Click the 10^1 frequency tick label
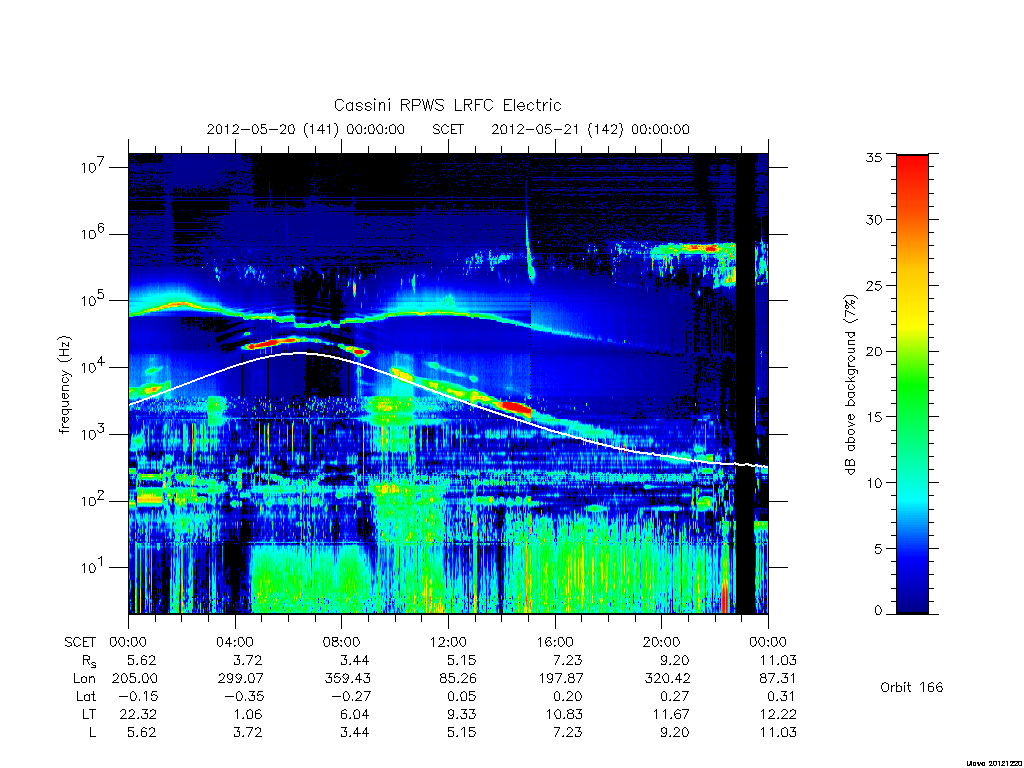The image size is (1024, 768). pyautogui.click(x=93, y=567)
